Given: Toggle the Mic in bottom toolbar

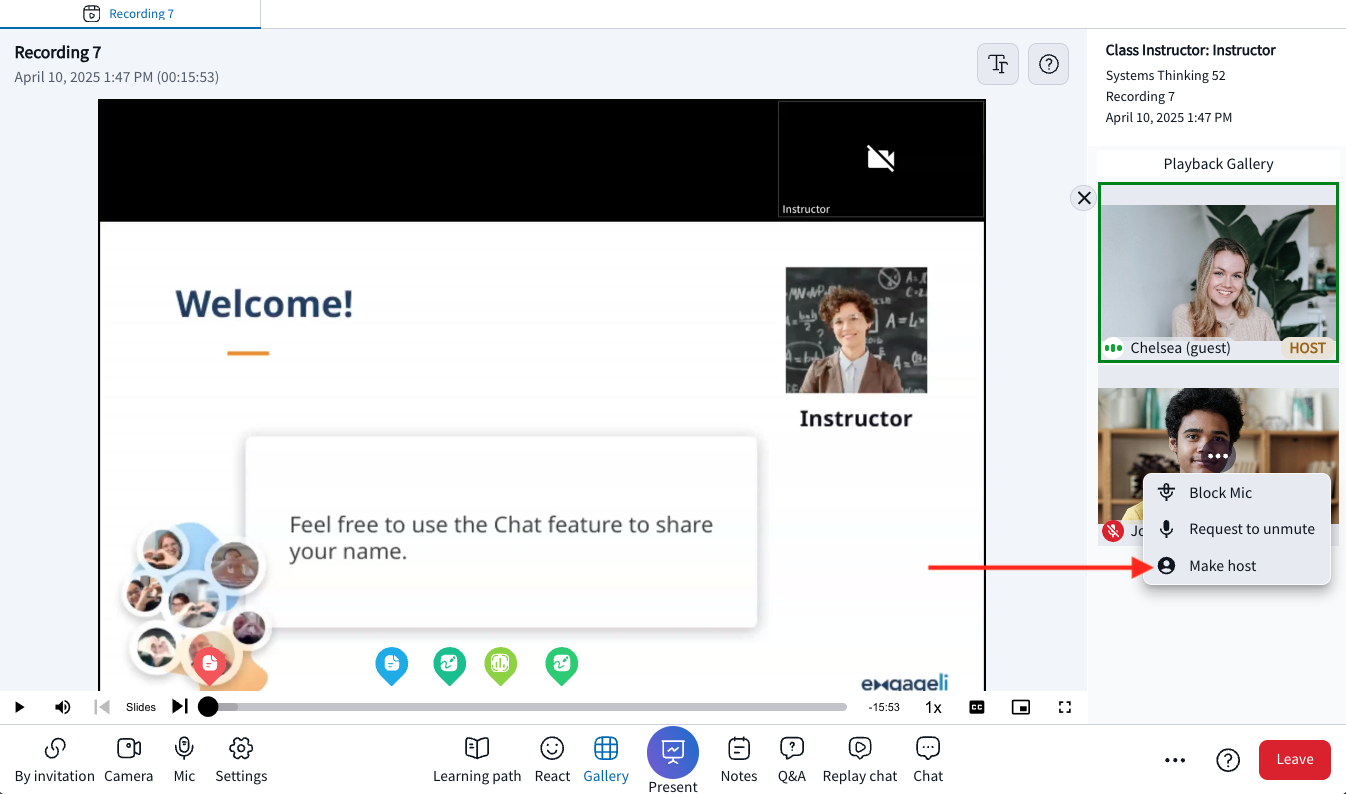Looking at the screenshot, I should tap(184, 759).
